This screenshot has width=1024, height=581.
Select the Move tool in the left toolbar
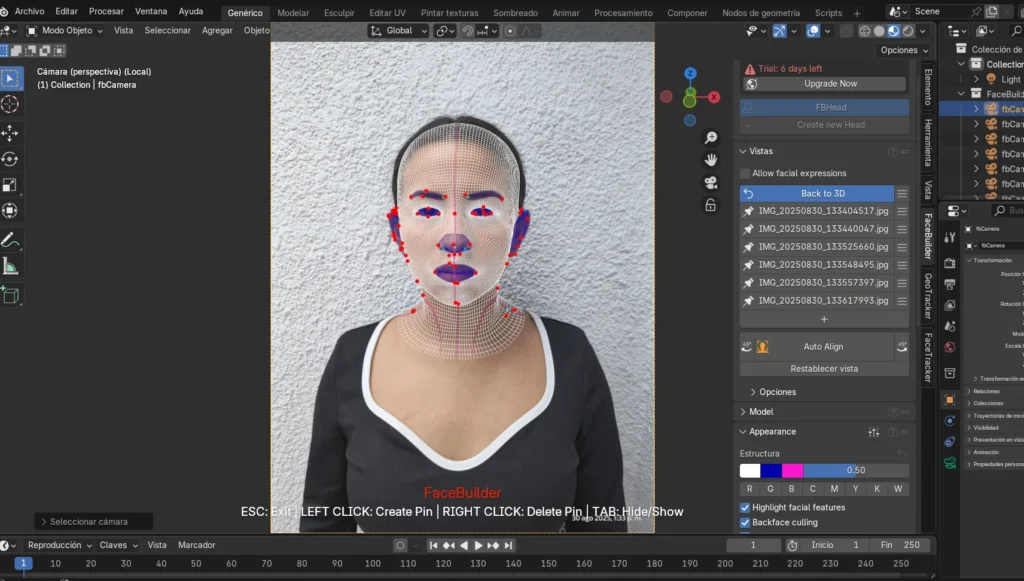[x=12, y=131]
